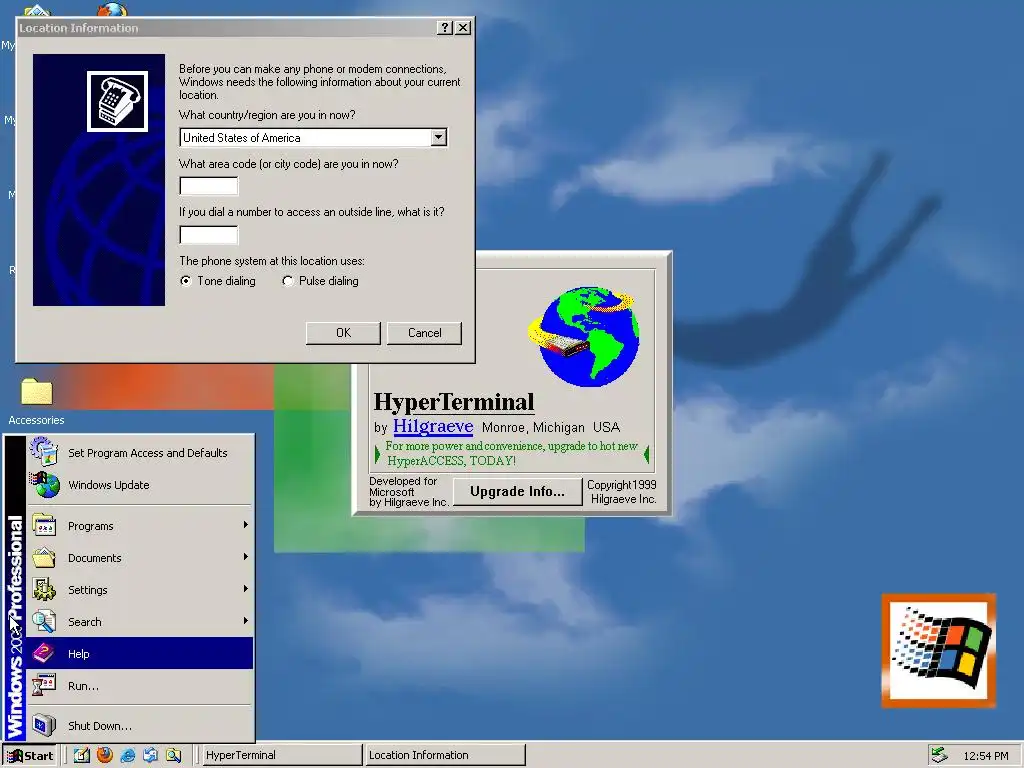Focus the outside line number field
Screen dimensions: 1024x768
pos(209,234)
